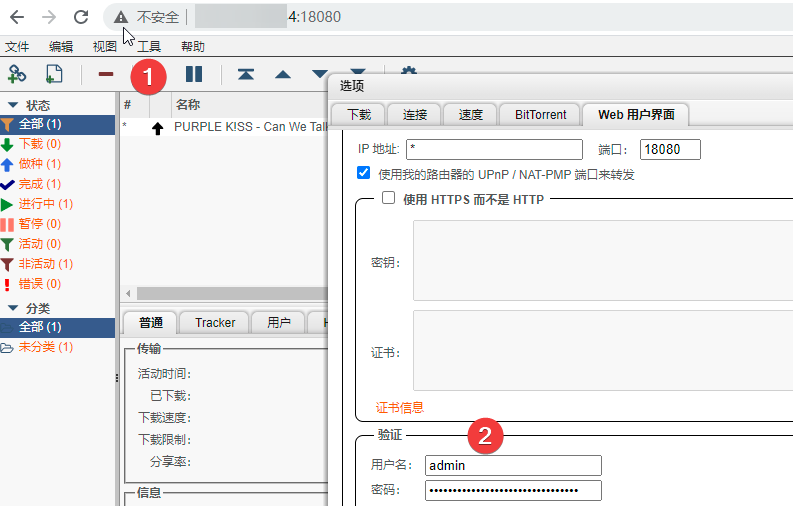Screen dimensions: 793x506
Task: Go back with the browser back arrow
Action: coord(17,17)
